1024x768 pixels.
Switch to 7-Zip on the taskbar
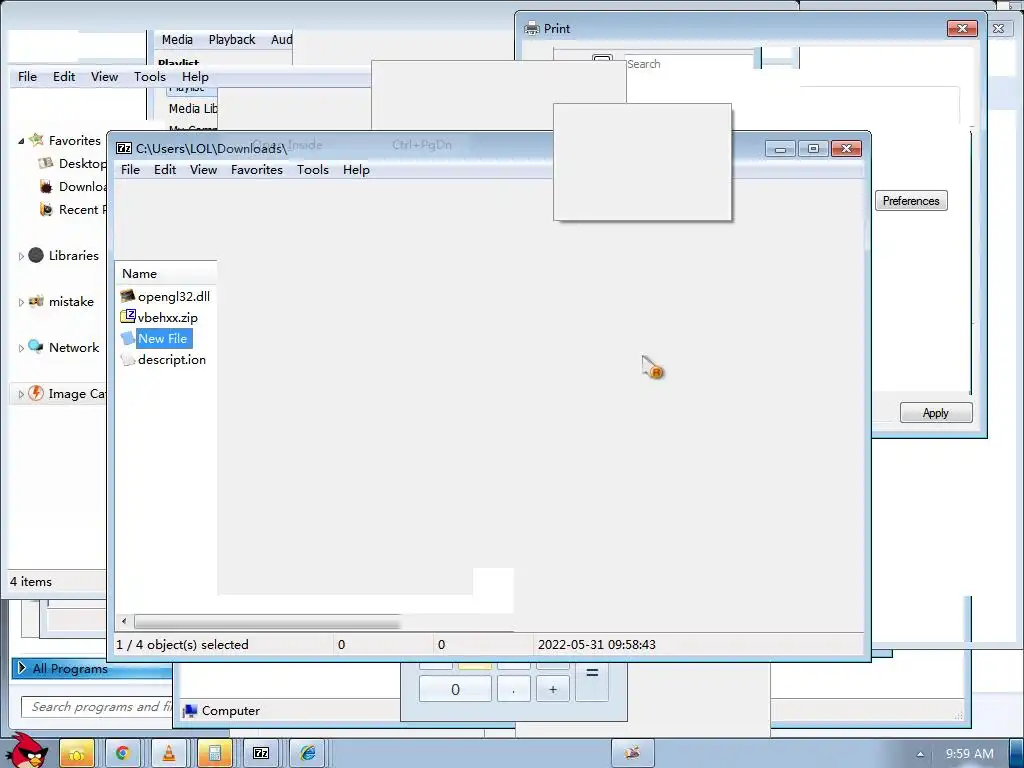click(261, 754)
